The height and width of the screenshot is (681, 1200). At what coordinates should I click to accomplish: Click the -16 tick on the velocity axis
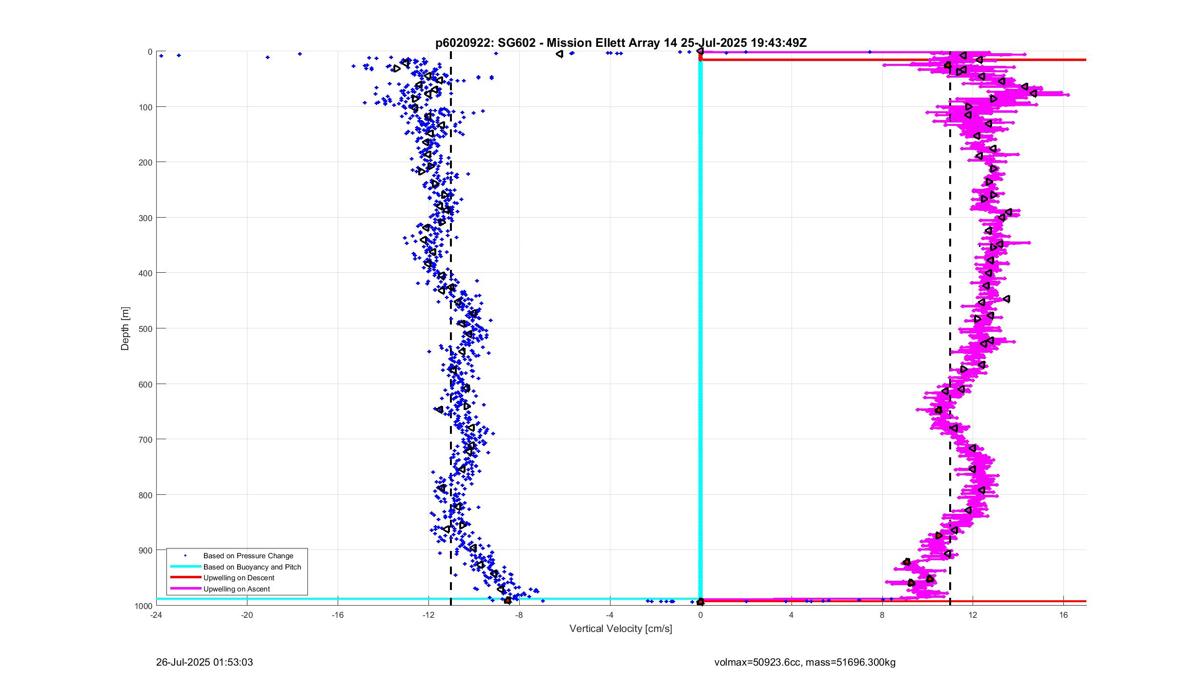338,615
